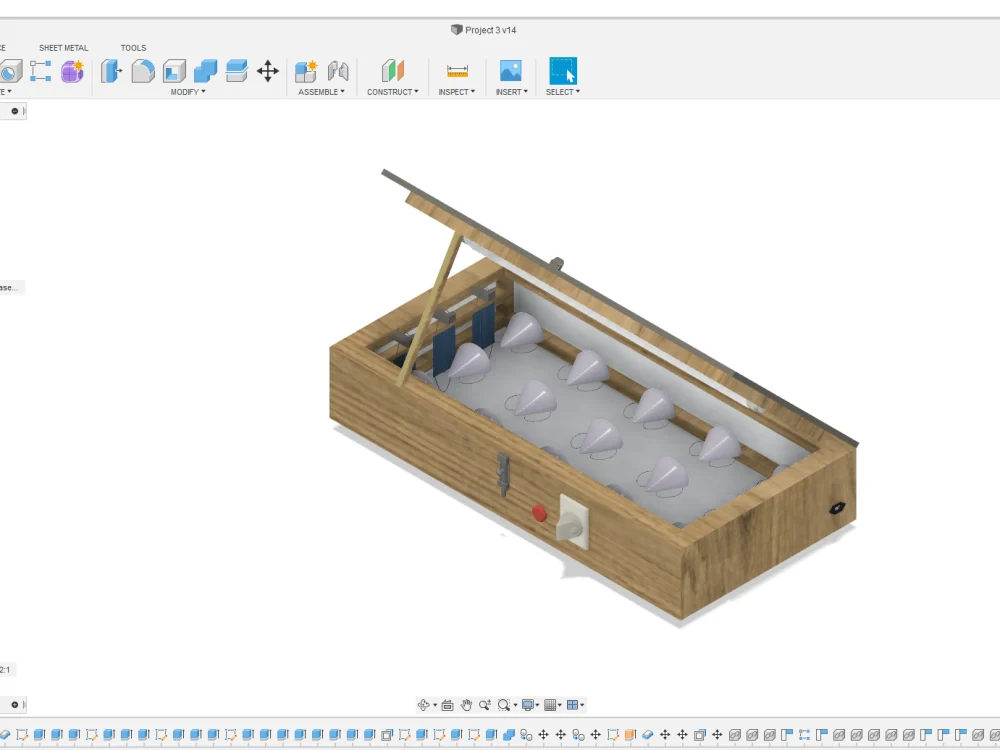Select the Move/Copy tool in the toolbar
This screenshot has width=1000, height=750.
(267, 72)
